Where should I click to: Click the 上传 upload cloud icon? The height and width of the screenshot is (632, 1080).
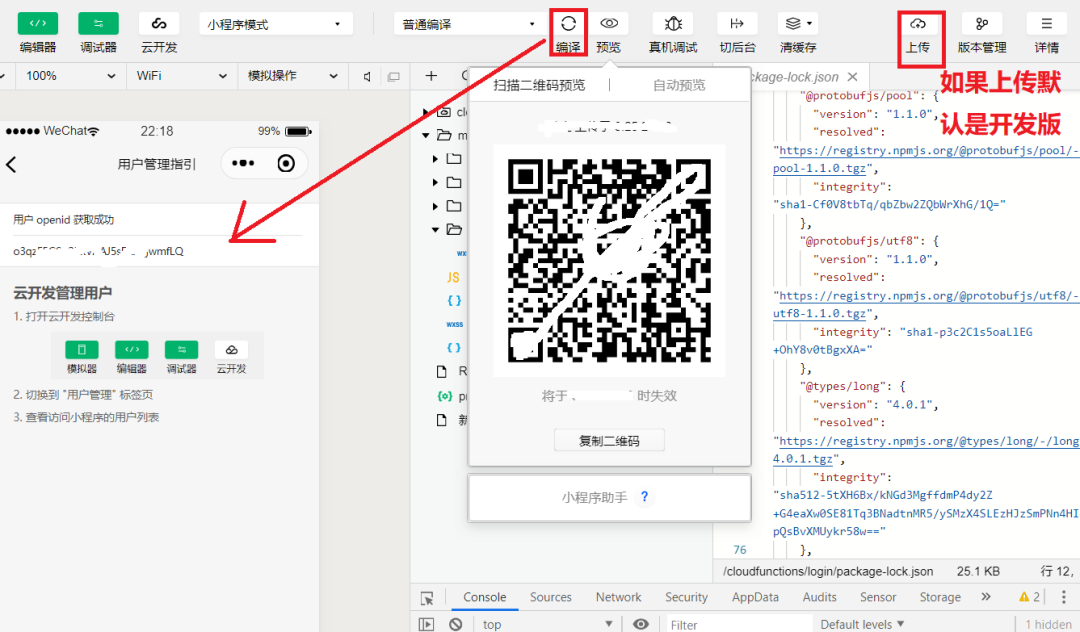[x=918, y=23]
